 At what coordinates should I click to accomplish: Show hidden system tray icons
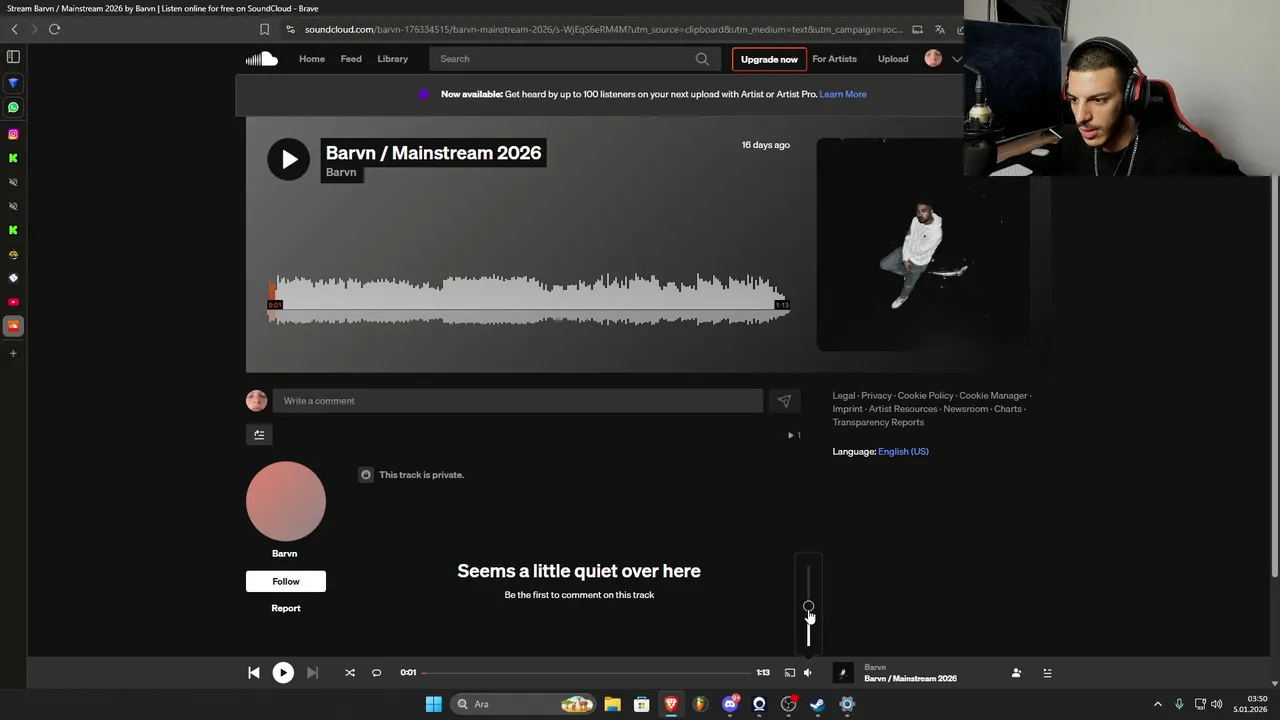coord(1158,704)
